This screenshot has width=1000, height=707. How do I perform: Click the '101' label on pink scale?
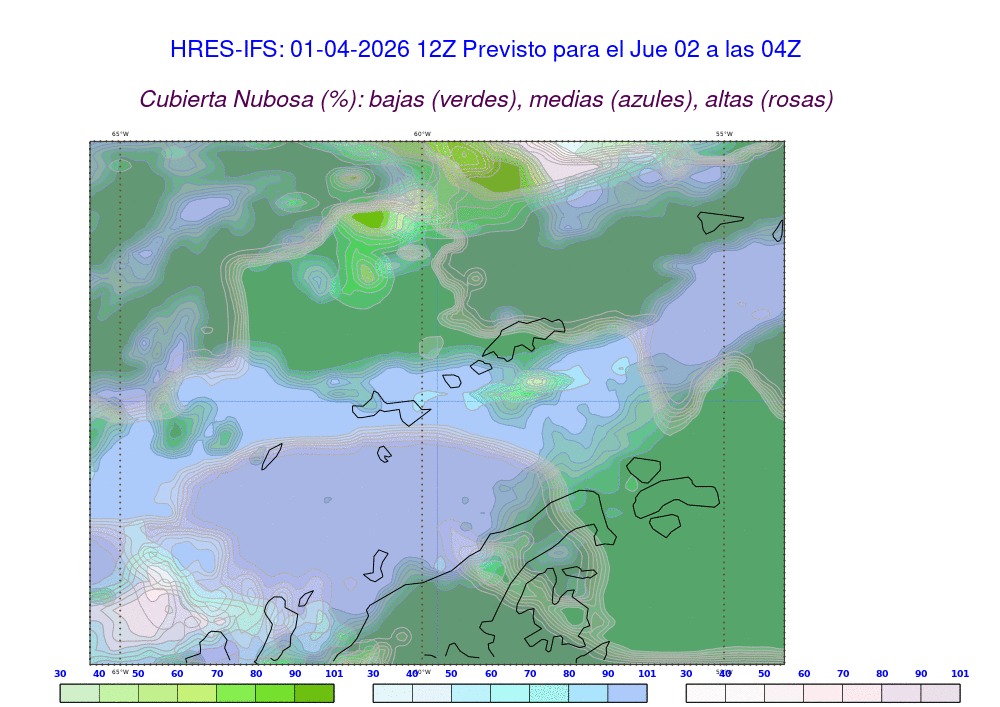click(960, 674)
